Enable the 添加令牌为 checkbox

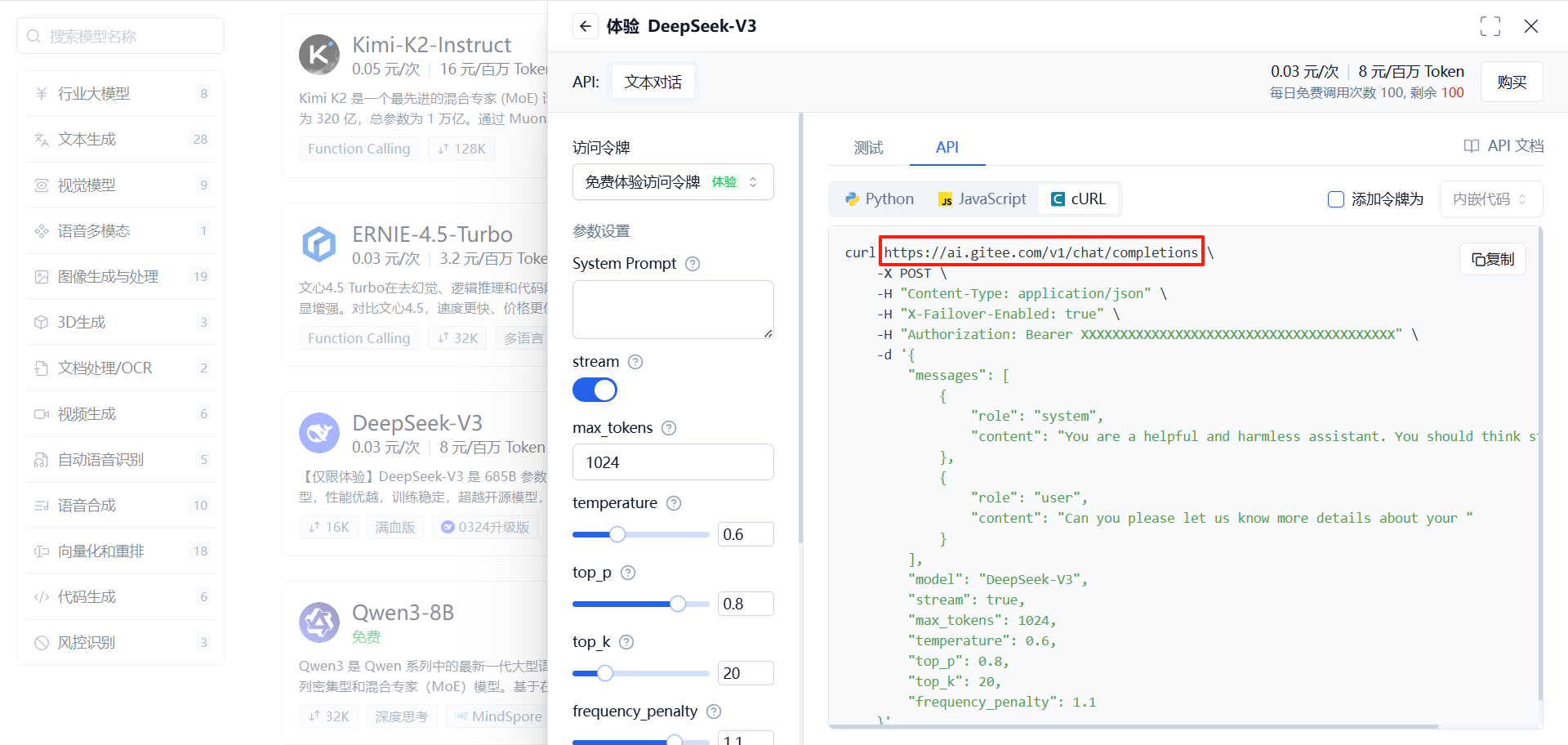[1336, 199]
